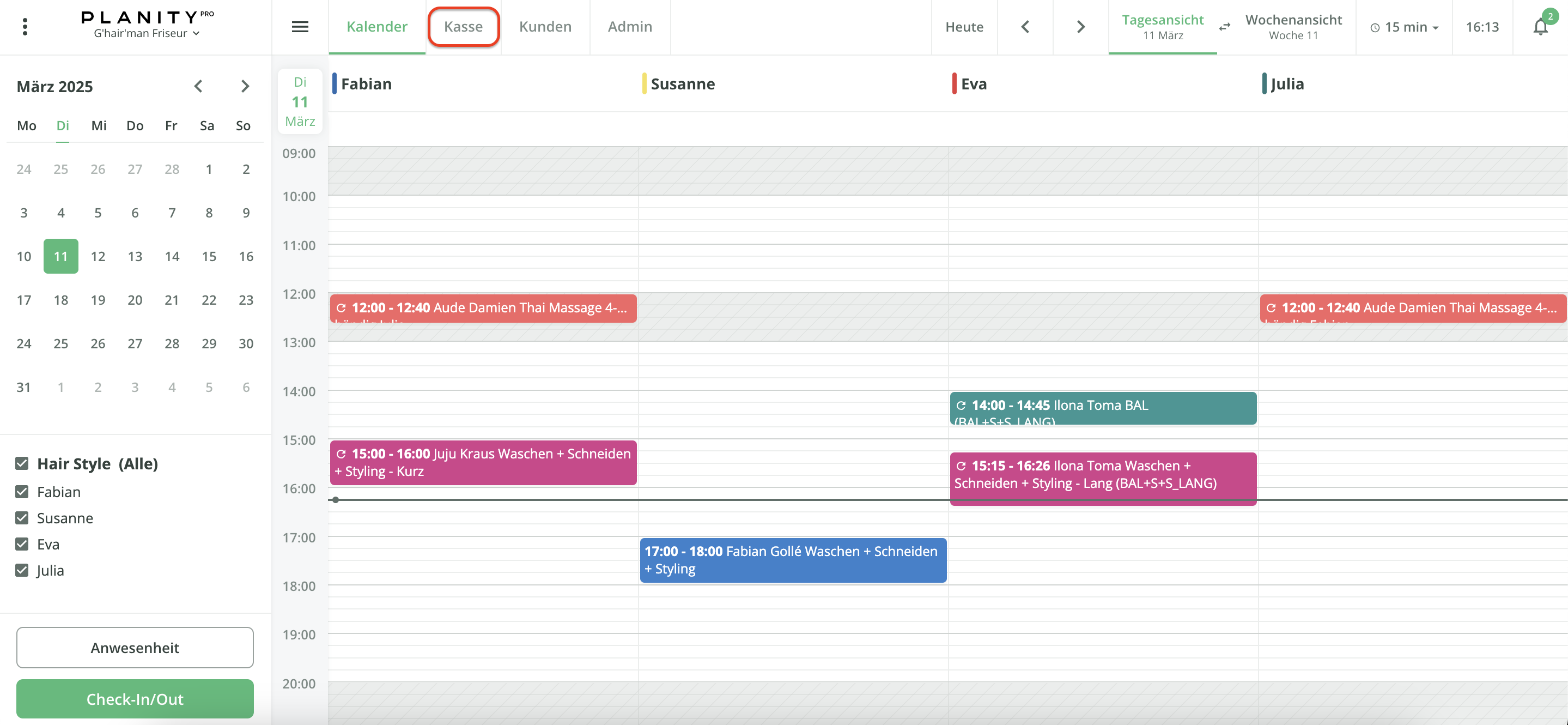Show next month in mini calendar
This screenshot has width=1568, height=725.
[245, 87]
